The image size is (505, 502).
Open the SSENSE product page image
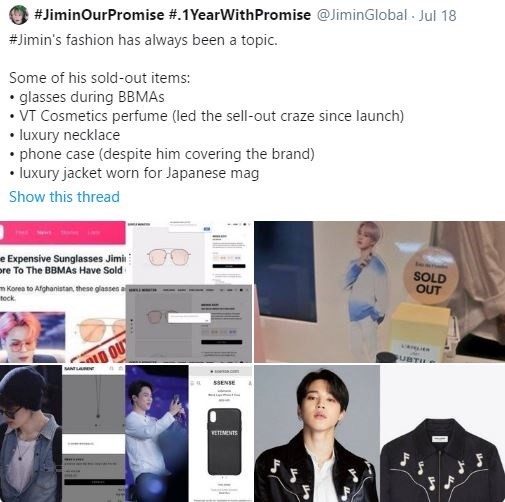221,433
